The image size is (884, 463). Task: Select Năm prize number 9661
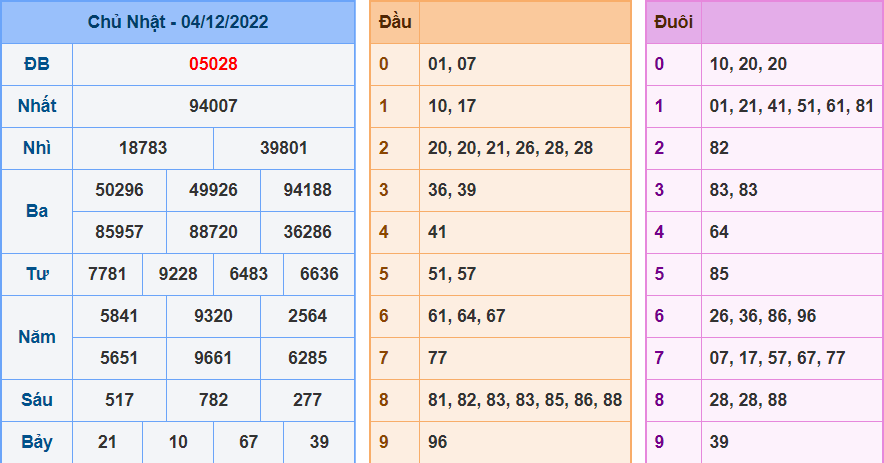(213, 358)
